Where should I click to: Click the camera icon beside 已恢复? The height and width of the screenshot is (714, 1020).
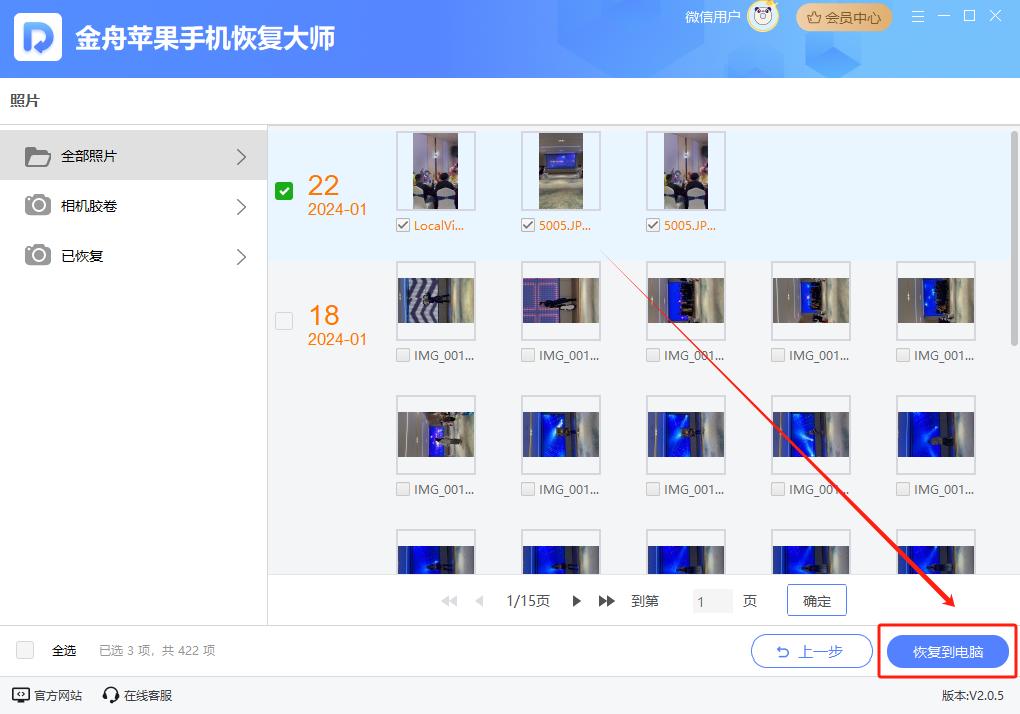click(x=38, y=256)
